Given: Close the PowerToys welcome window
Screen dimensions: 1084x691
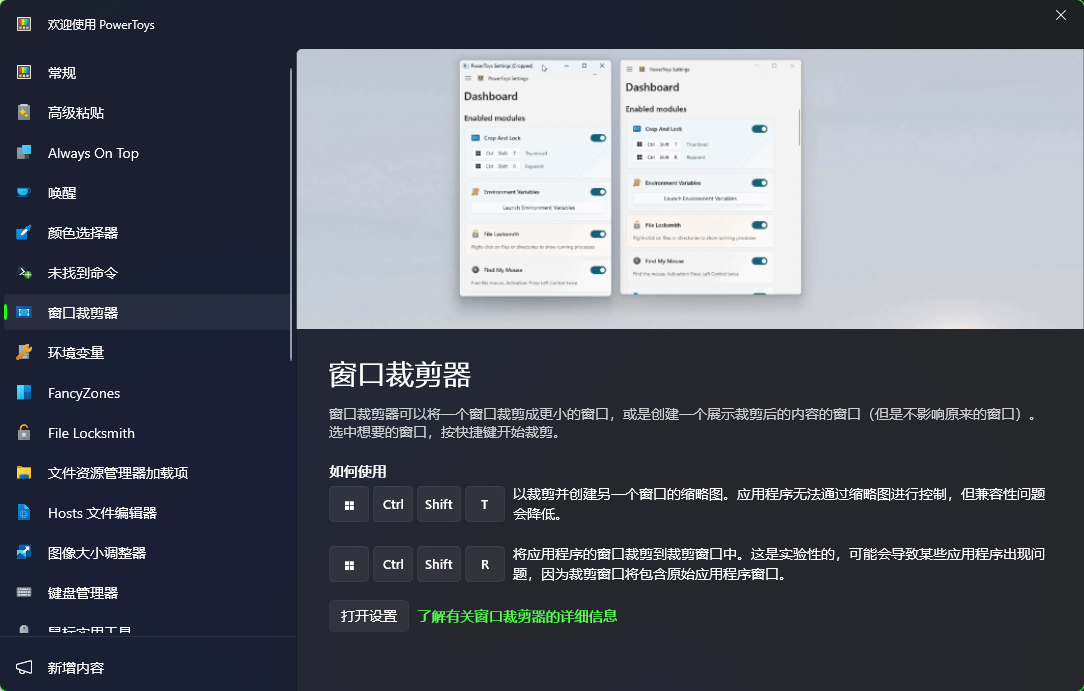Looking at the screenshot, I should tap(1060, 15).
